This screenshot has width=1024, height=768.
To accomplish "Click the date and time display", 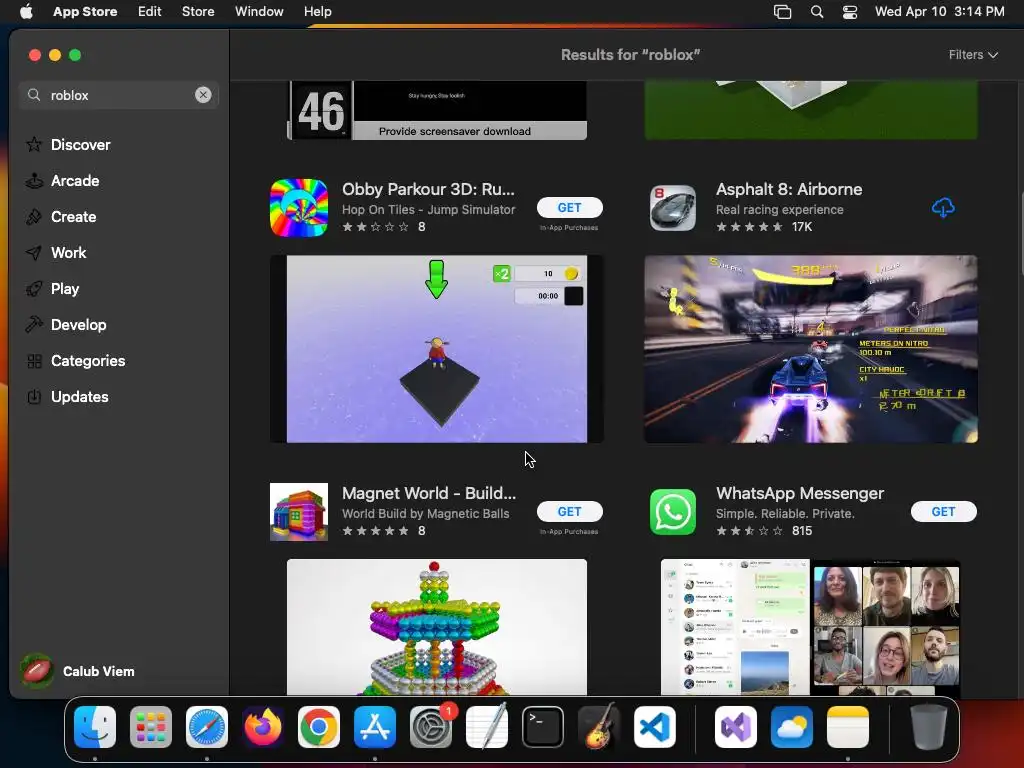I will (939, 12).
